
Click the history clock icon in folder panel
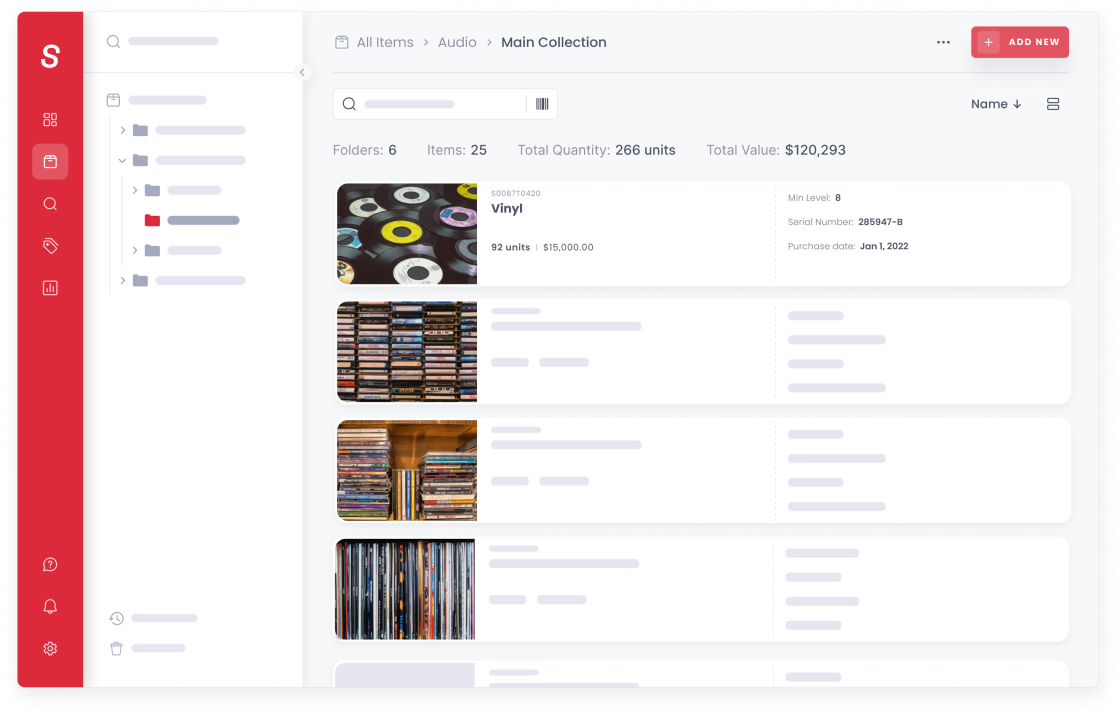pos(116,619)
